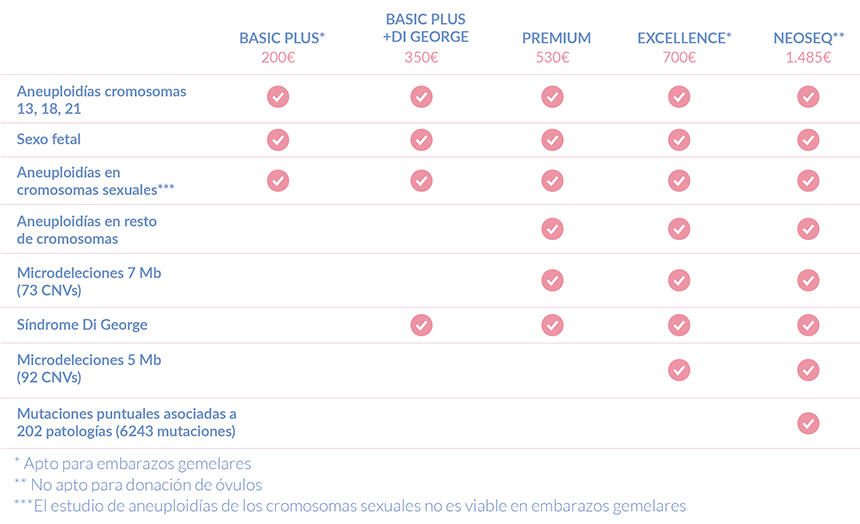
Task: Click Excellence checkmark for Microdeleciones 5 Mb
Action: 679,369
